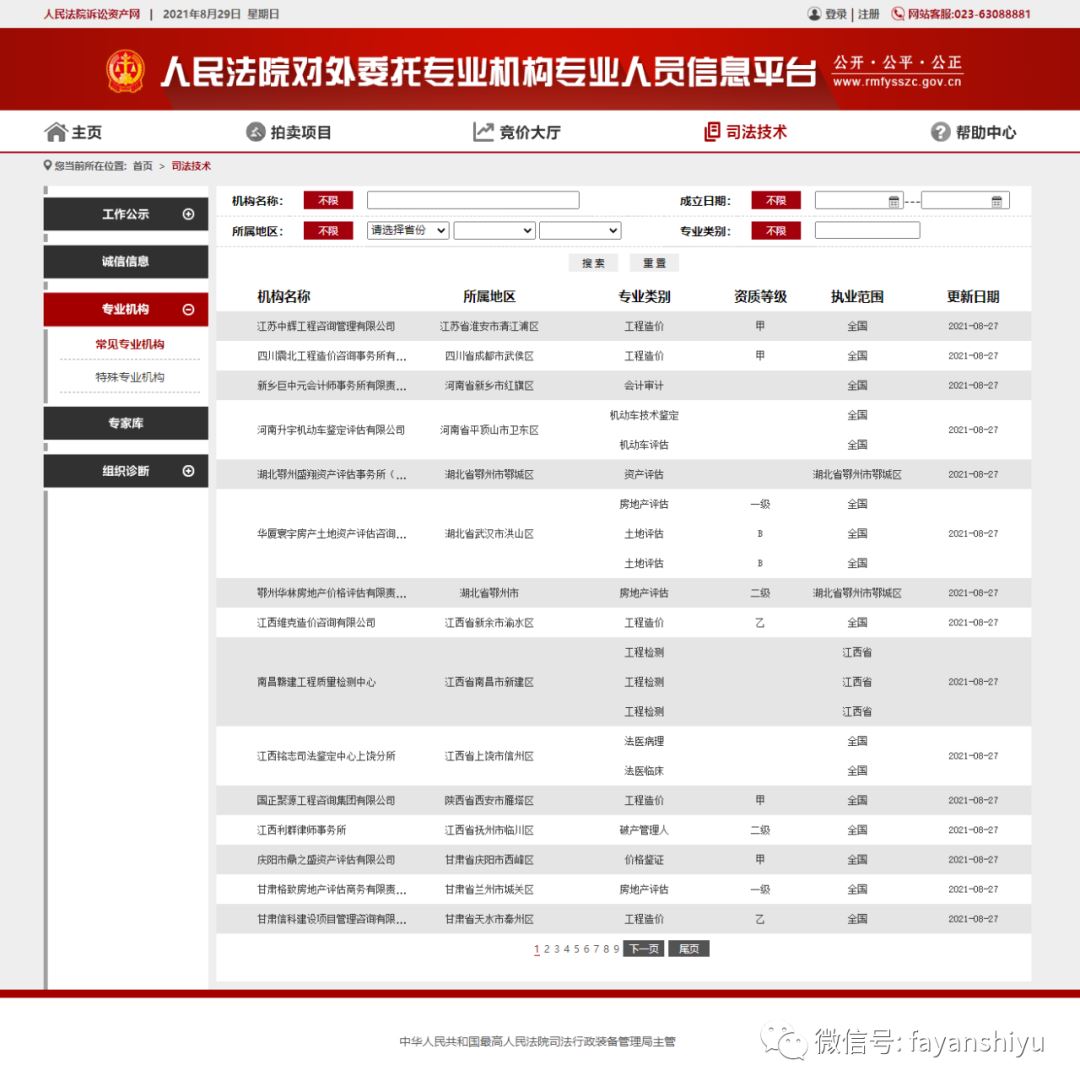The width and height of the screenshot is (1080, 1092).
Task: Click the auction gavel icon beside 拍卖项目
Action: coord(256,132)
